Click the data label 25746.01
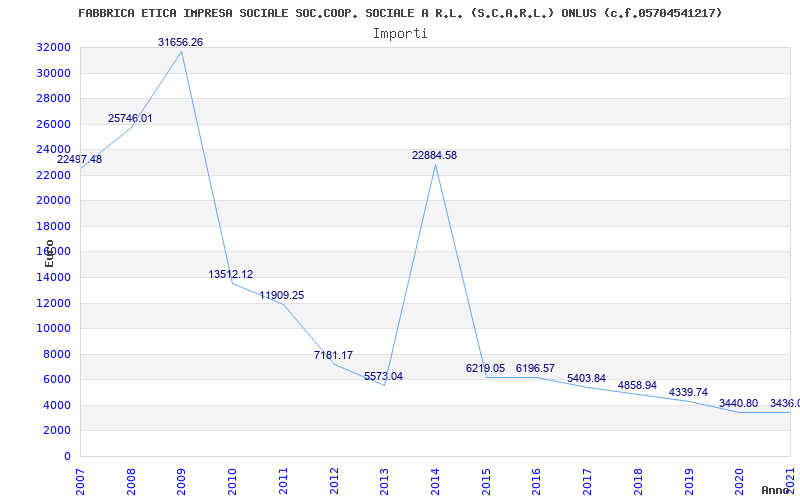The image size is (800, 500). 130,118
